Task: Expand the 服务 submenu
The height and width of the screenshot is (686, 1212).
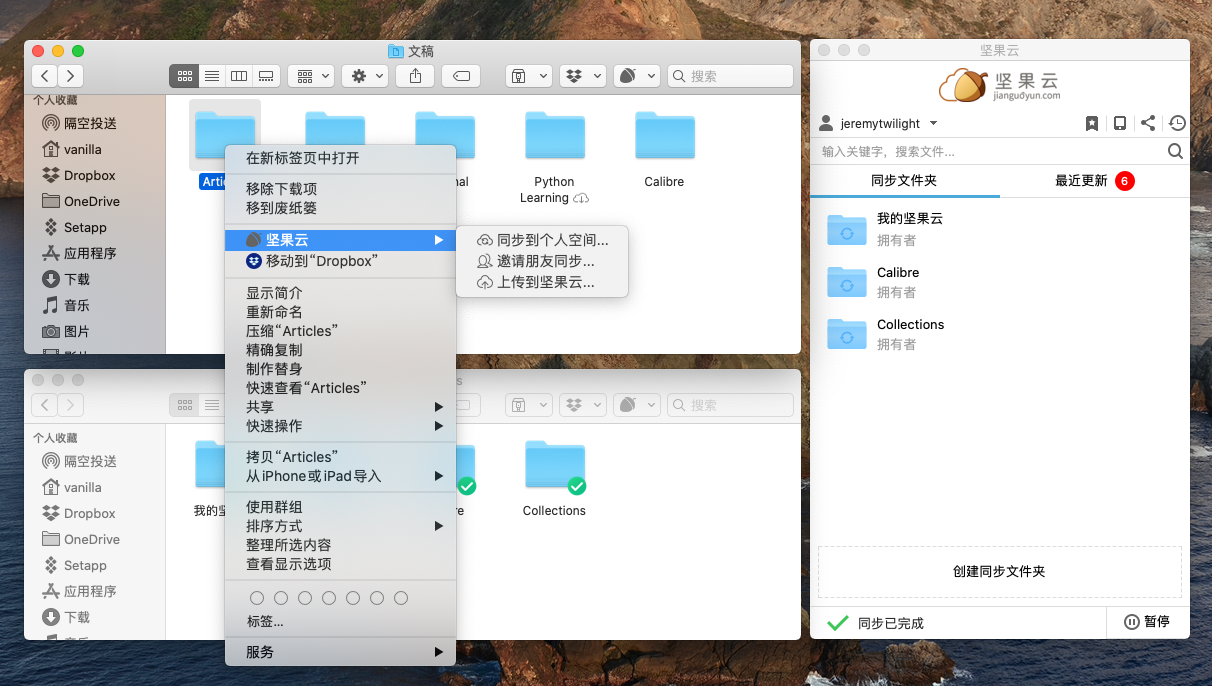Action: point(340,652)
